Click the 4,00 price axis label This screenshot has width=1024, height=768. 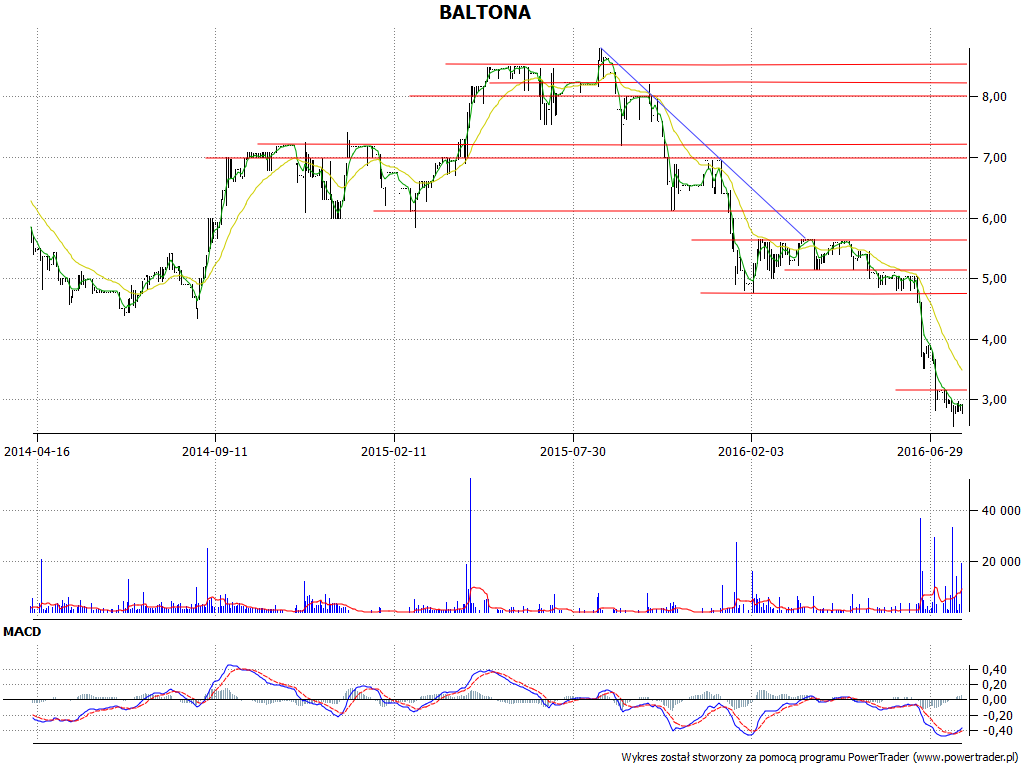click(993, 340)
